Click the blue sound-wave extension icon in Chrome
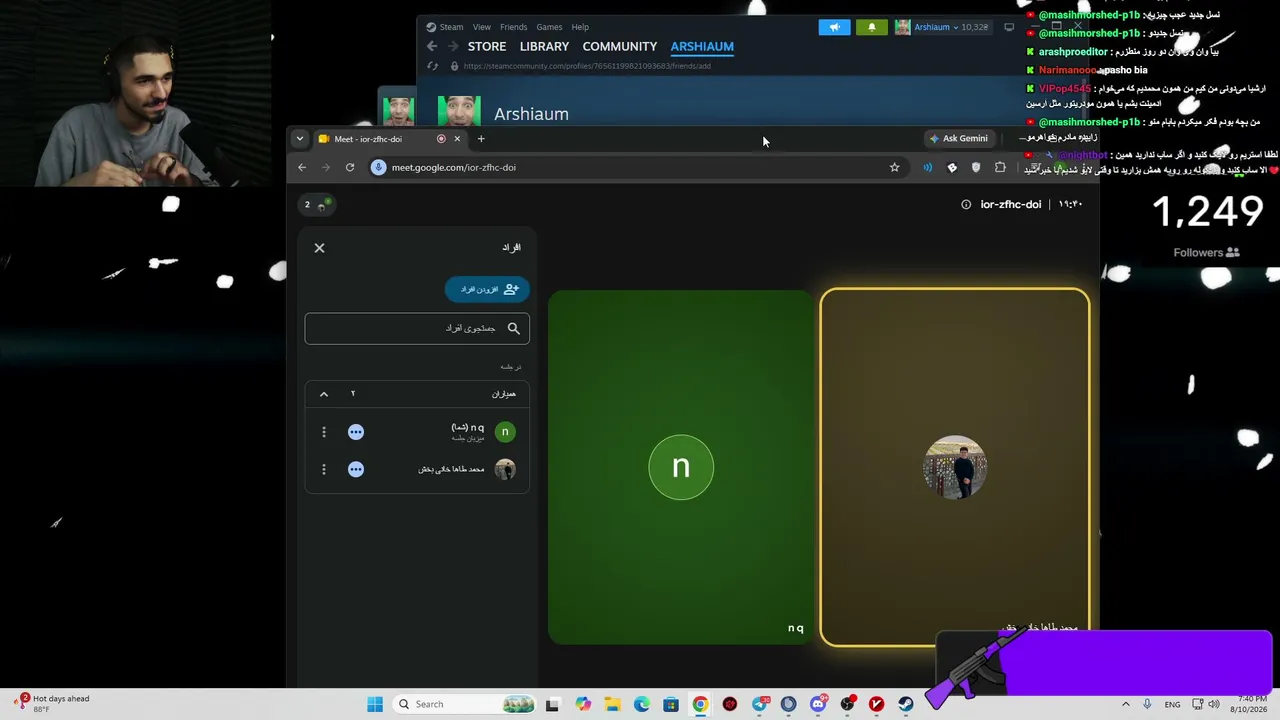Image resolution: width=1280 pixels, height=720 pixels. [x=928, y=167]
